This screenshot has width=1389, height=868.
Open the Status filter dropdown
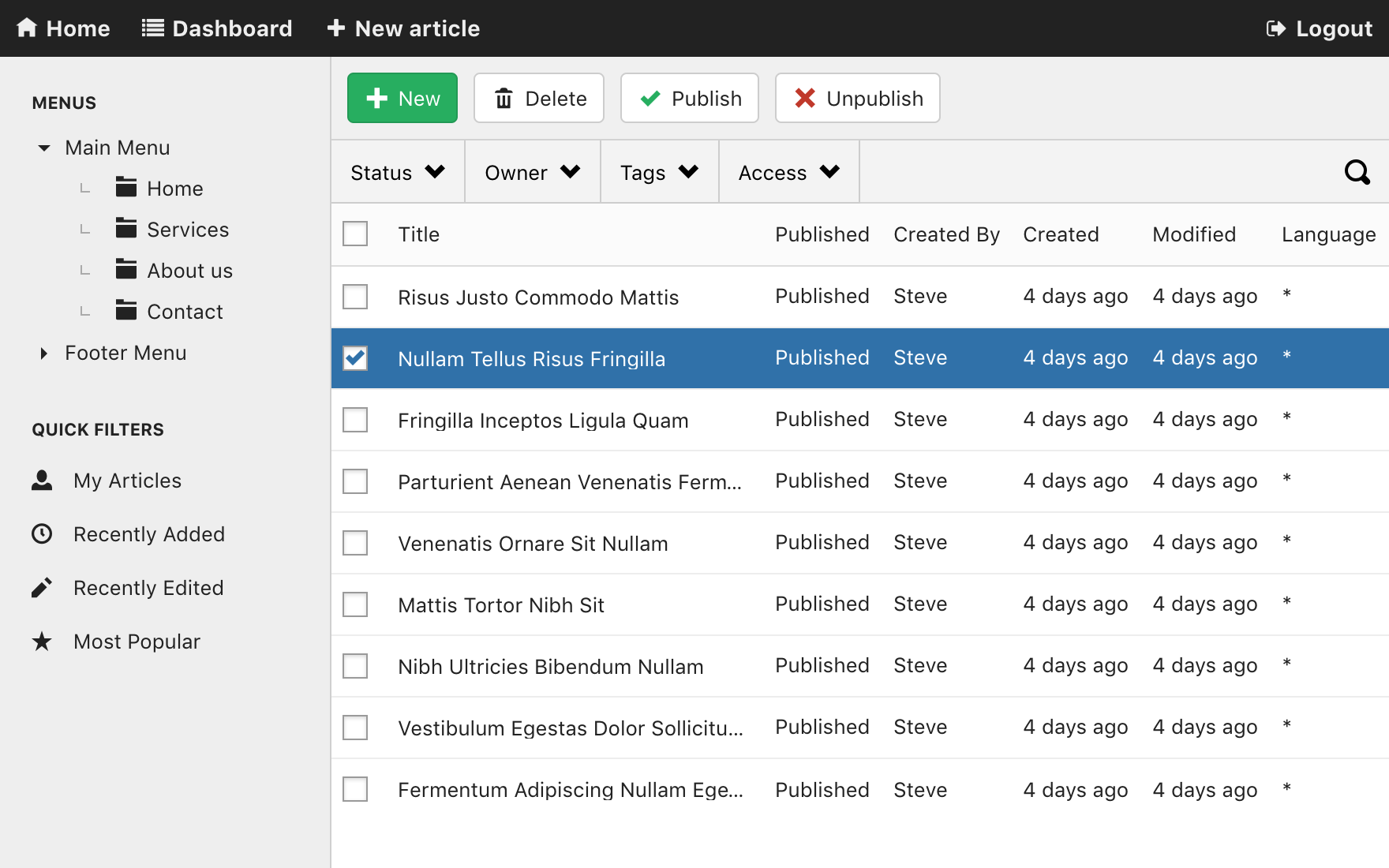coord(398,172)
